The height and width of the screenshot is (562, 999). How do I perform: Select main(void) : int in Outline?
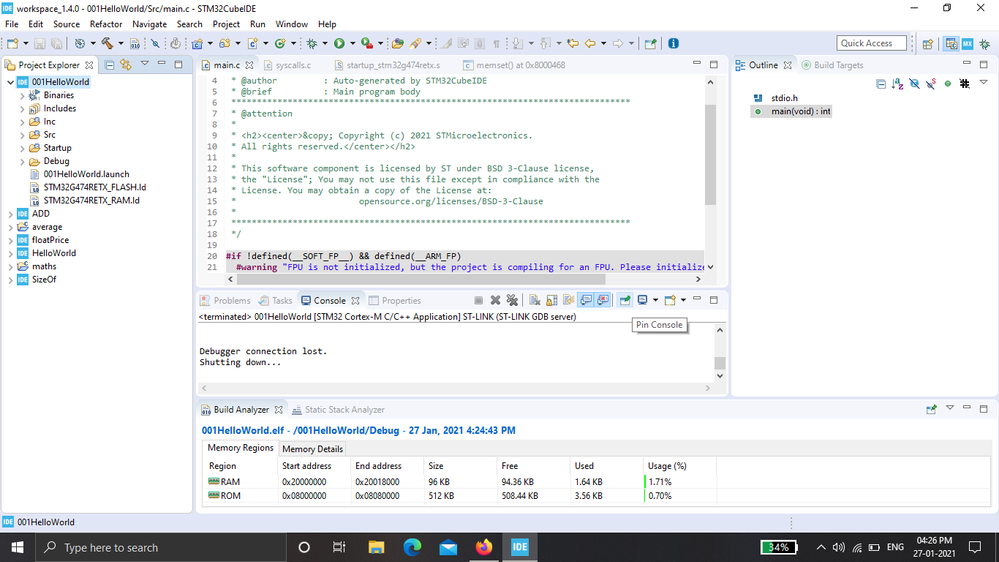pos(800,111)
